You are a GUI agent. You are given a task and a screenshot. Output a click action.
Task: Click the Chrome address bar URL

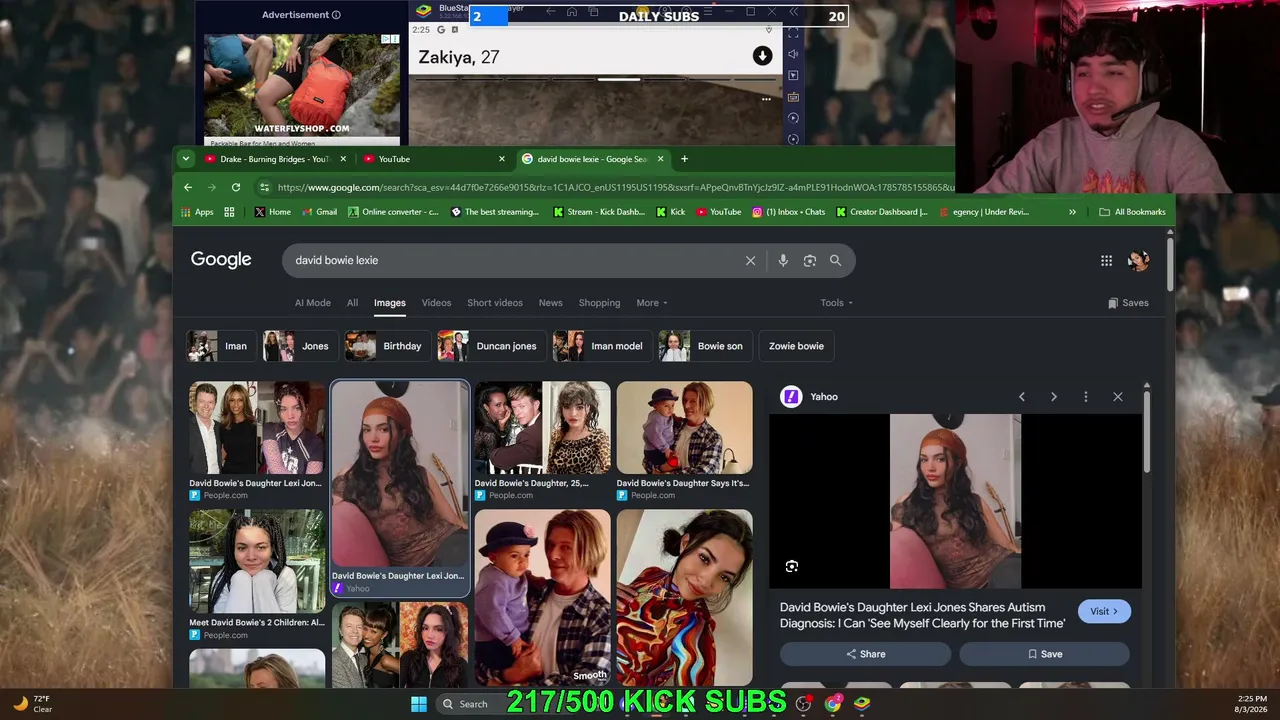coord(615,187)
